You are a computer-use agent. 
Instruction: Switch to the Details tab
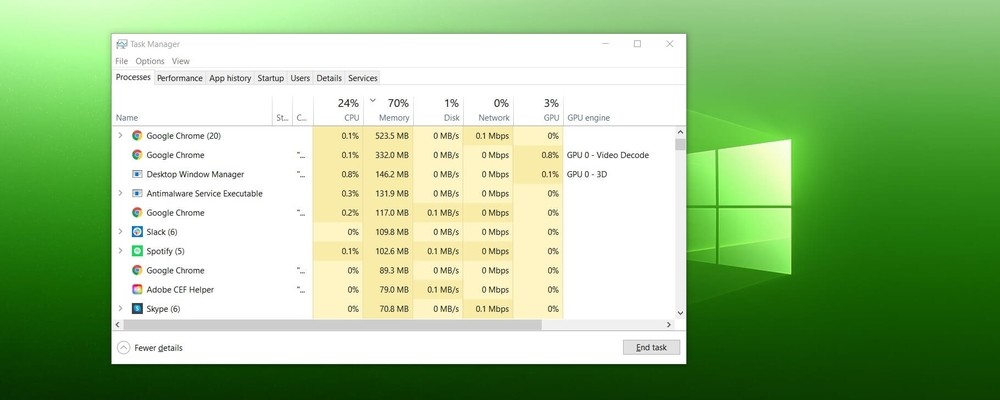(x=329, y=78)
